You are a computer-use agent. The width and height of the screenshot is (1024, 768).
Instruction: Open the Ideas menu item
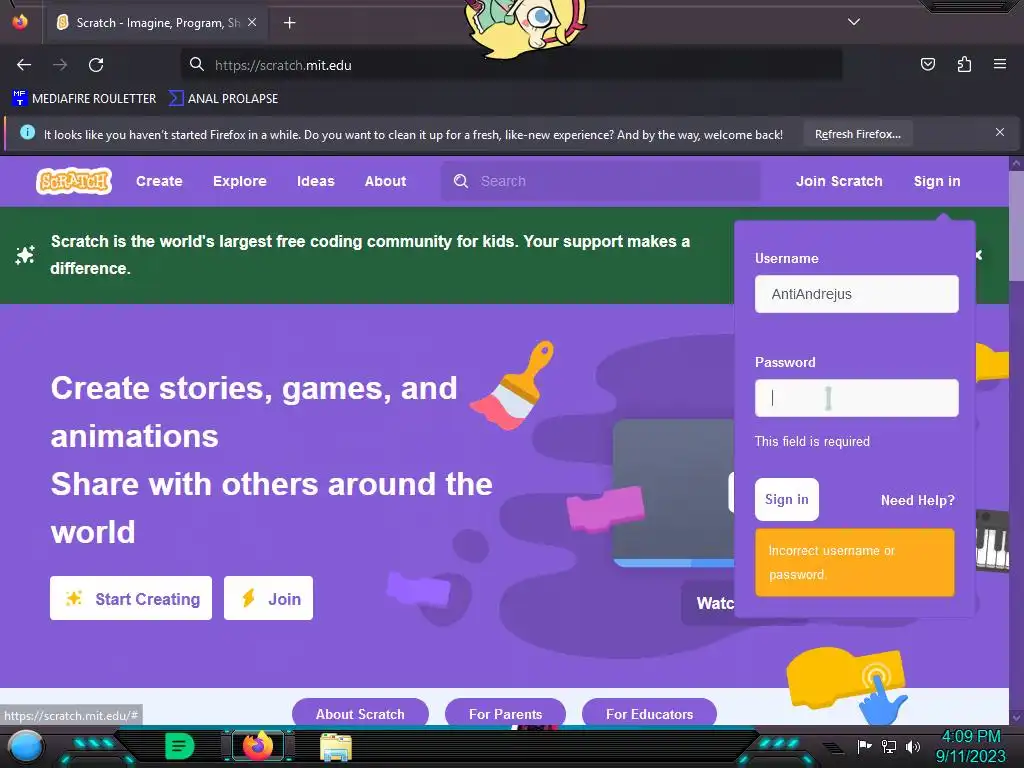315,181
